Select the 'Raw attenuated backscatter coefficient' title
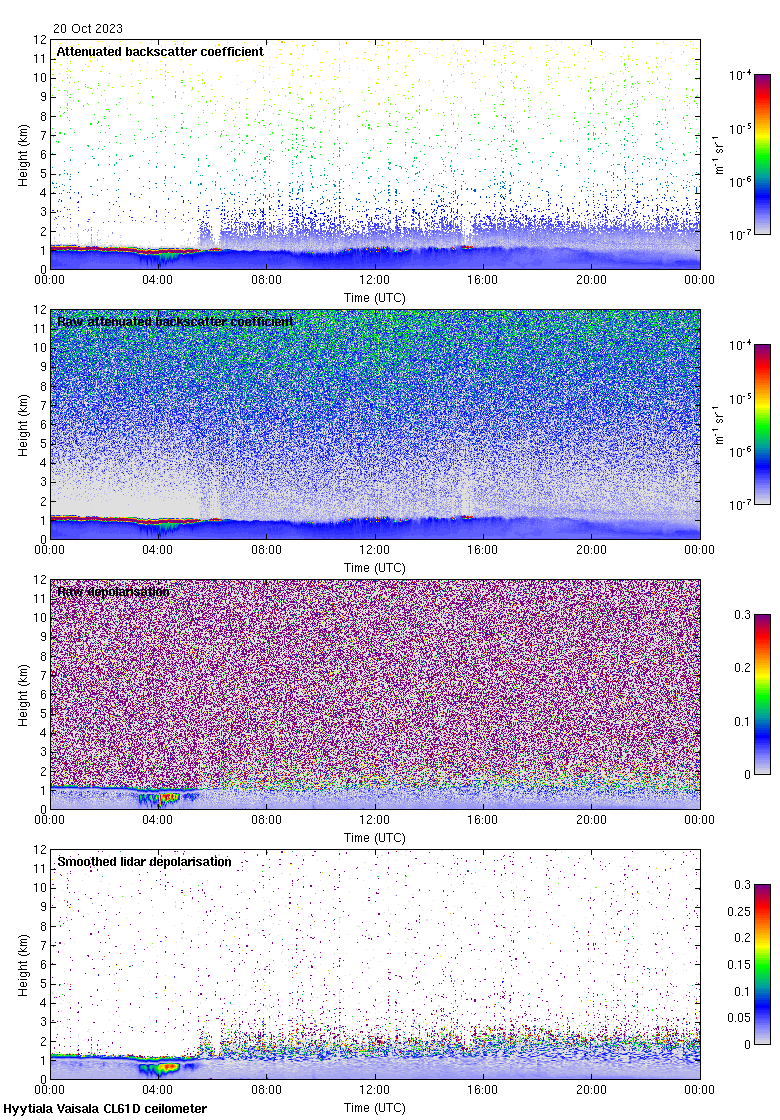The height and width of the screenshot is (1120, 780). (175, 321)
